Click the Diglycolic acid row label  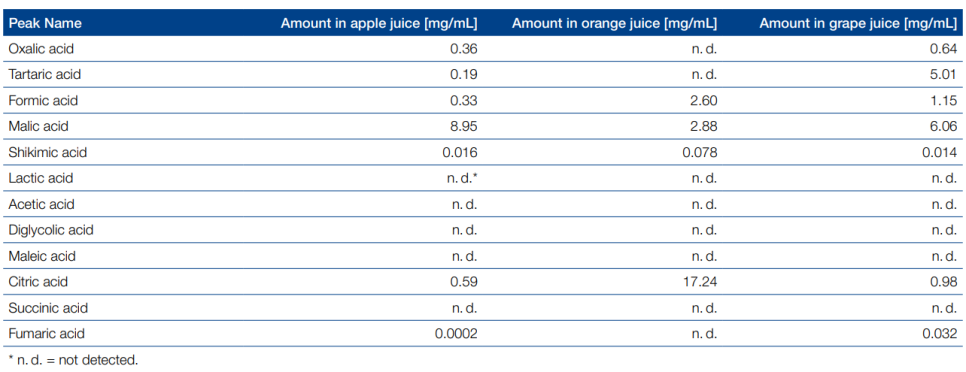click(51, 230)
